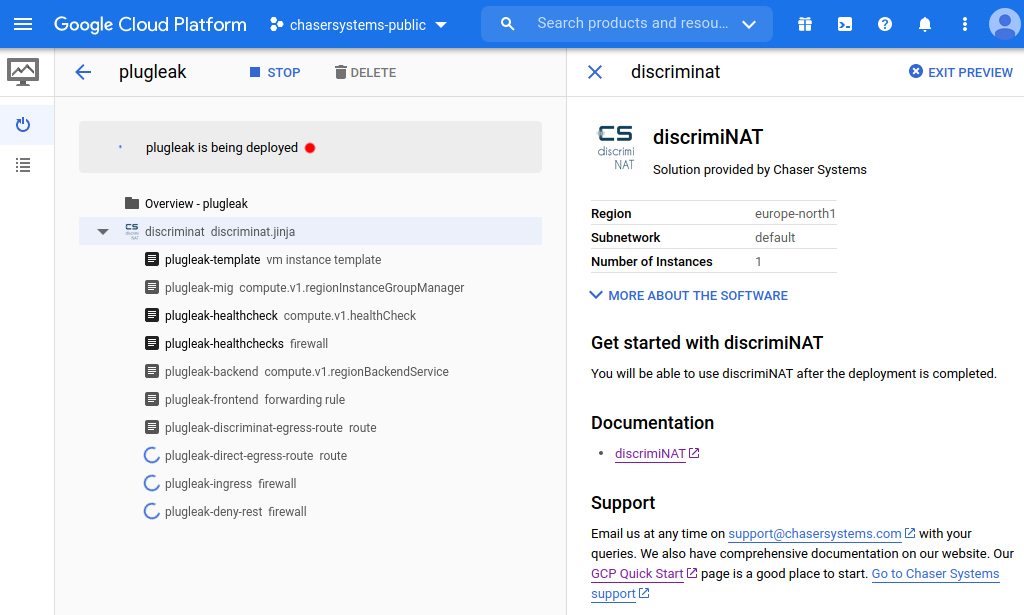Click the search products and resources field
This screenshot has width=1024, height=615.
pyautogui.click(x=630, y=23)
